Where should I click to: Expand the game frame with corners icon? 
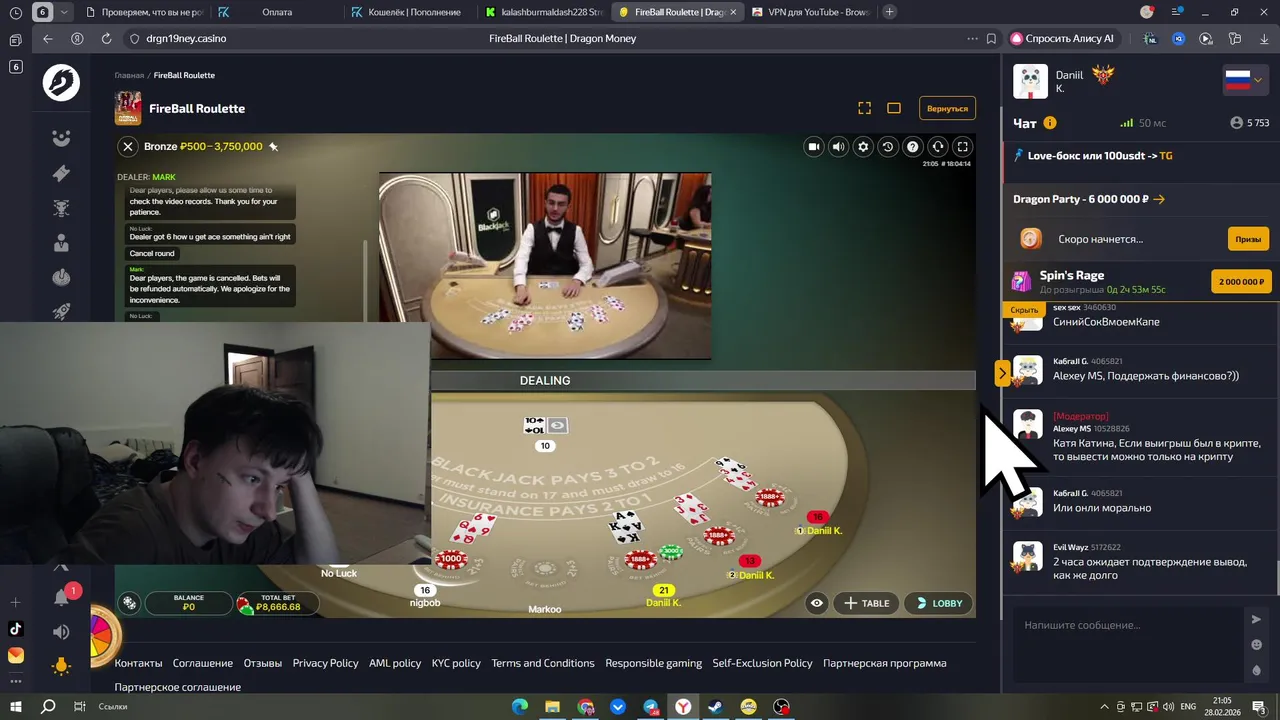click(x=865, y=108)
